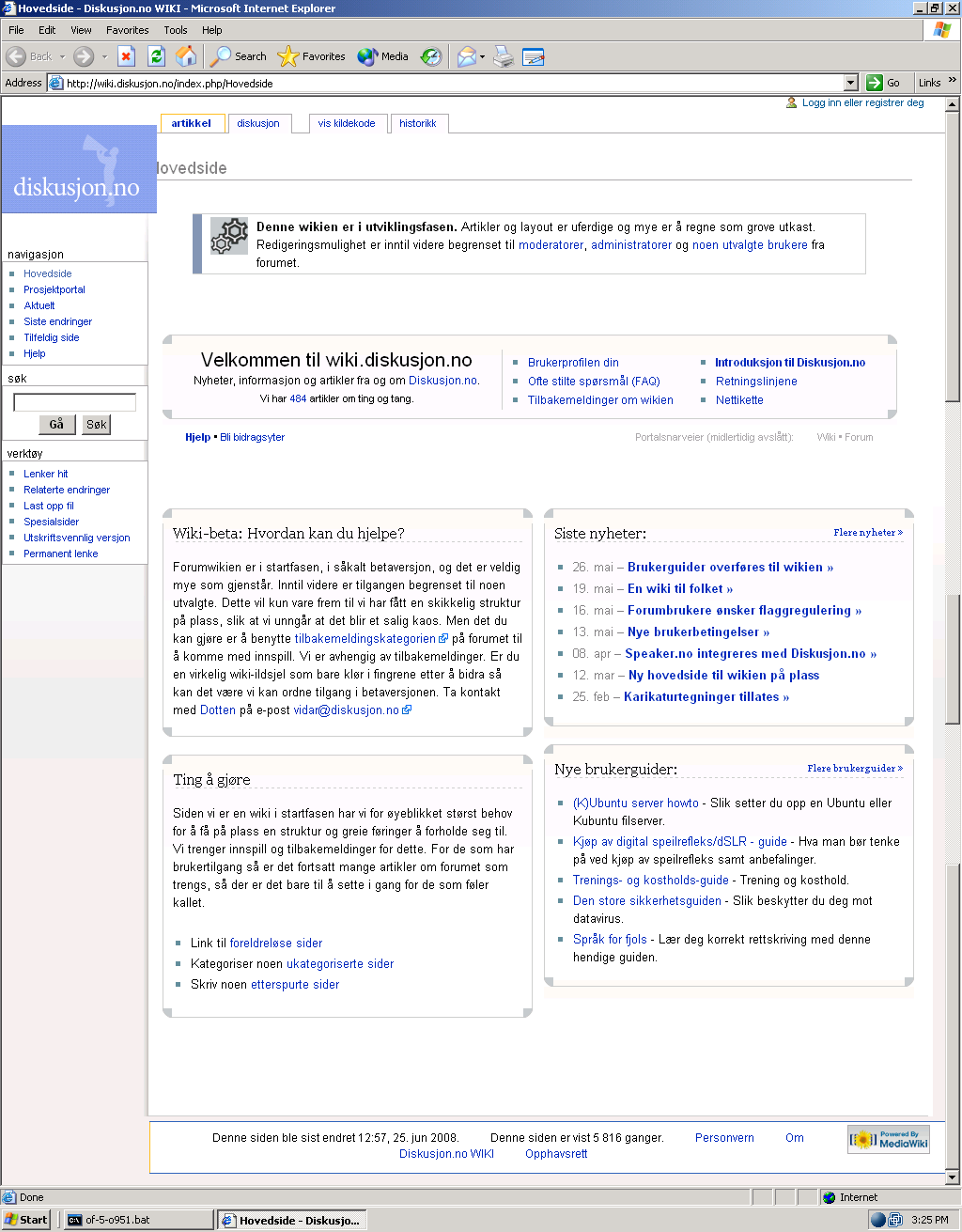Screen dimensions: 962x1232
Task: Open news En wiki til folket
Action: [x=680, y=588]
